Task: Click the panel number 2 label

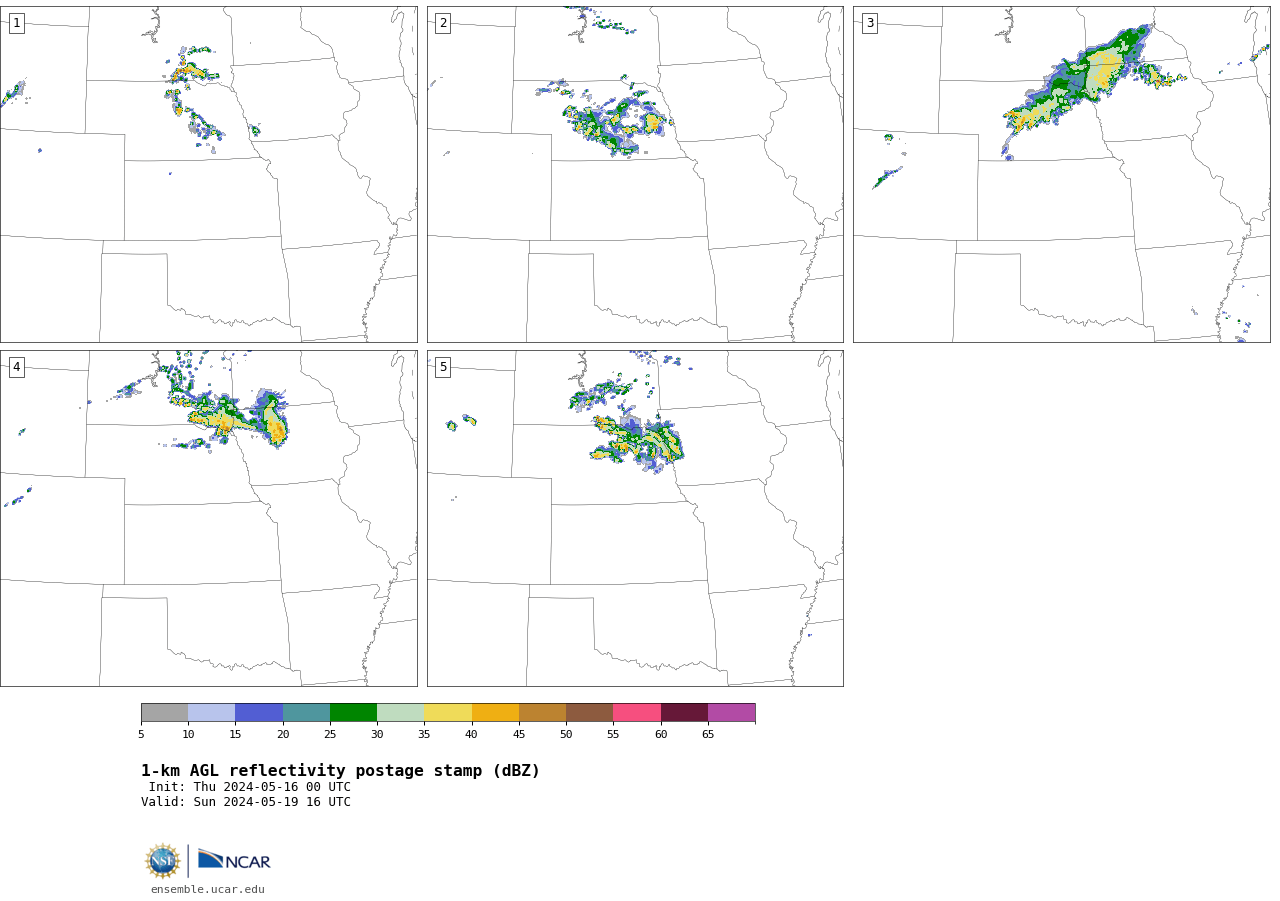Action: [x=443, y=23]
